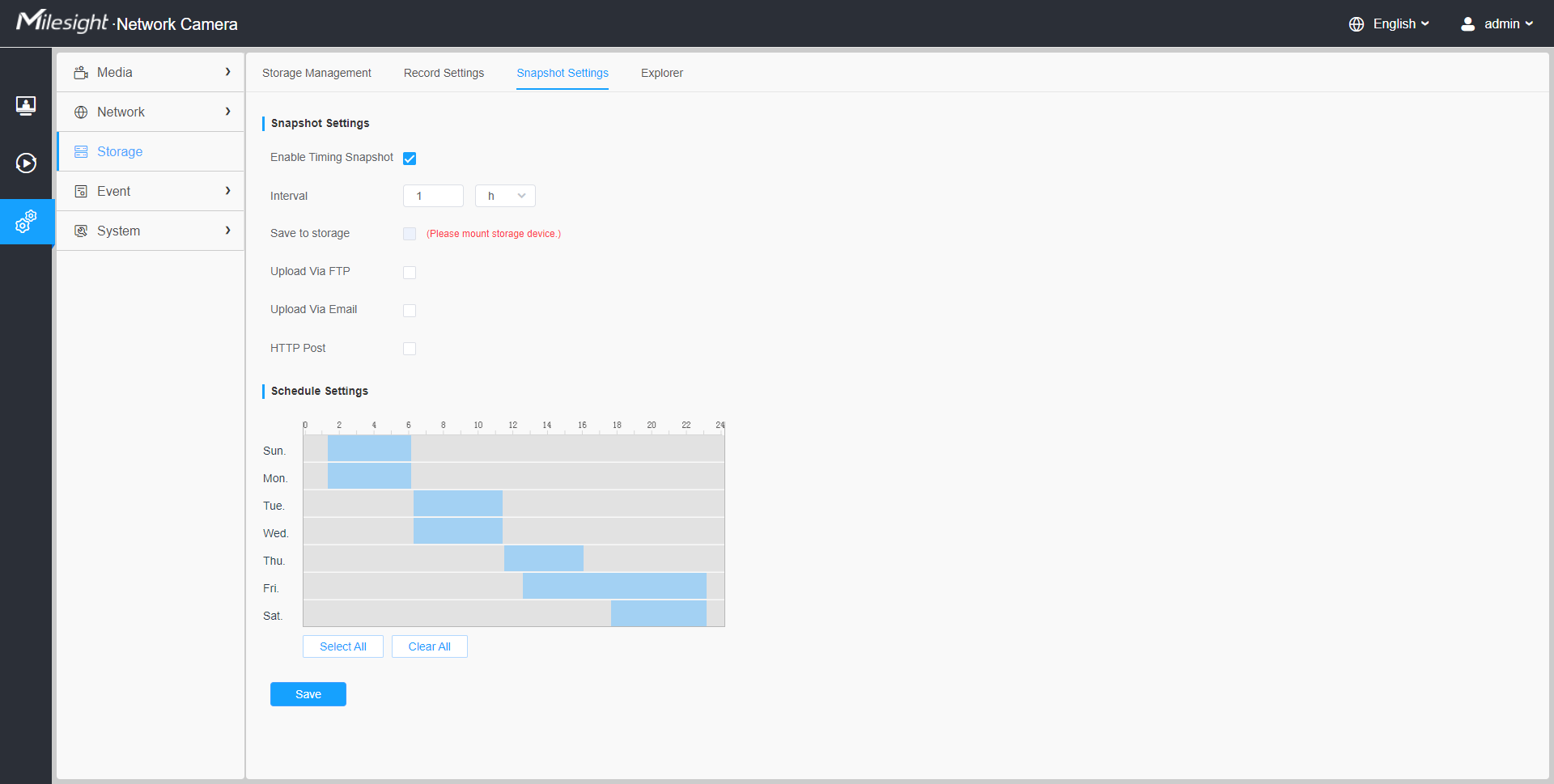The height and width of the screenshot is (784, 1554).
Task: Check the HTTP Post checkbox
Action: [410, 349]
